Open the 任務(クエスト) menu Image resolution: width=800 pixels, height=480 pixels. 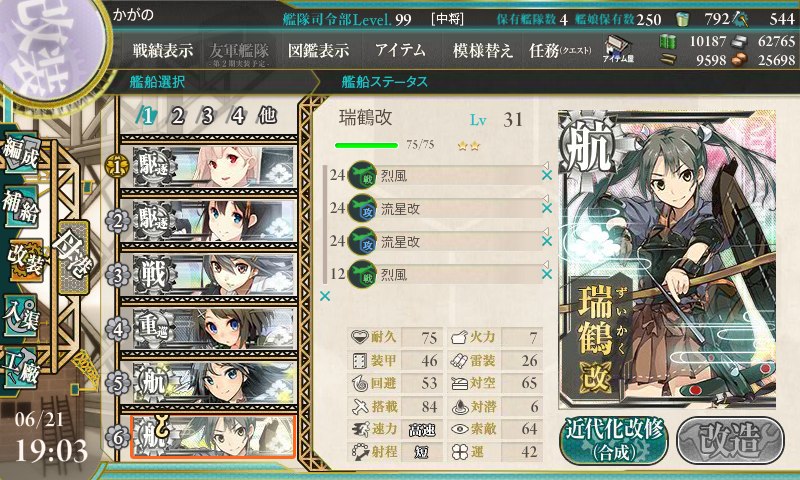(560, 50)
